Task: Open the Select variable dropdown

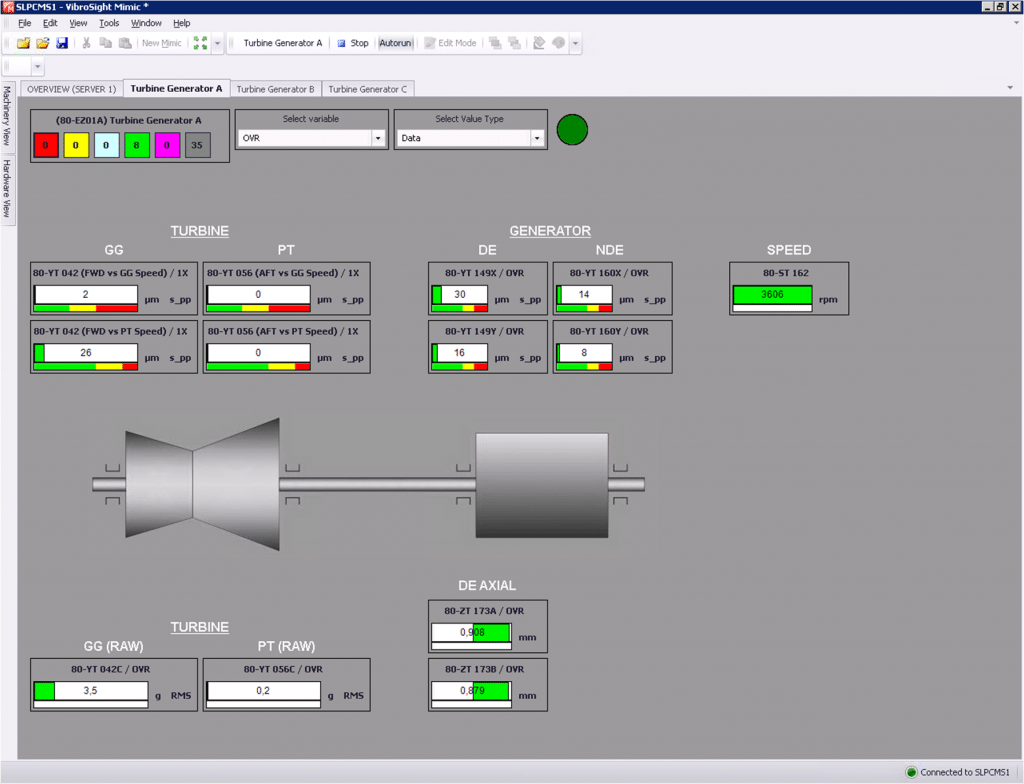Action: point(378,138)
